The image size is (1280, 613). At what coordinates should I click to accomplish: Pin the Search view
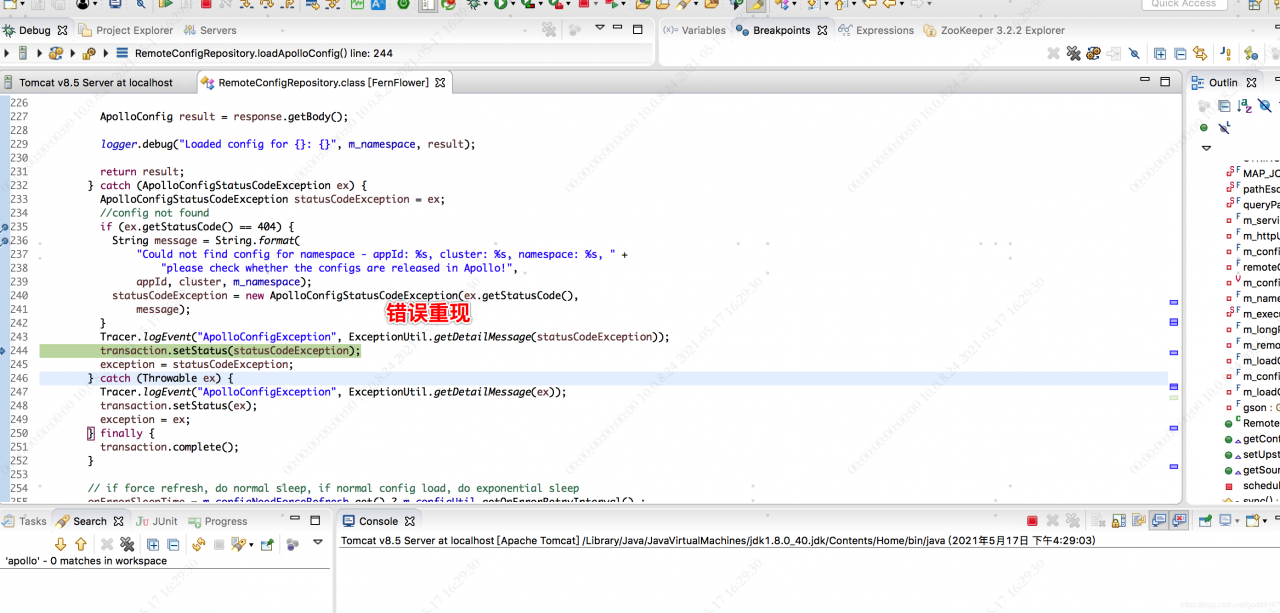point(267,545)
